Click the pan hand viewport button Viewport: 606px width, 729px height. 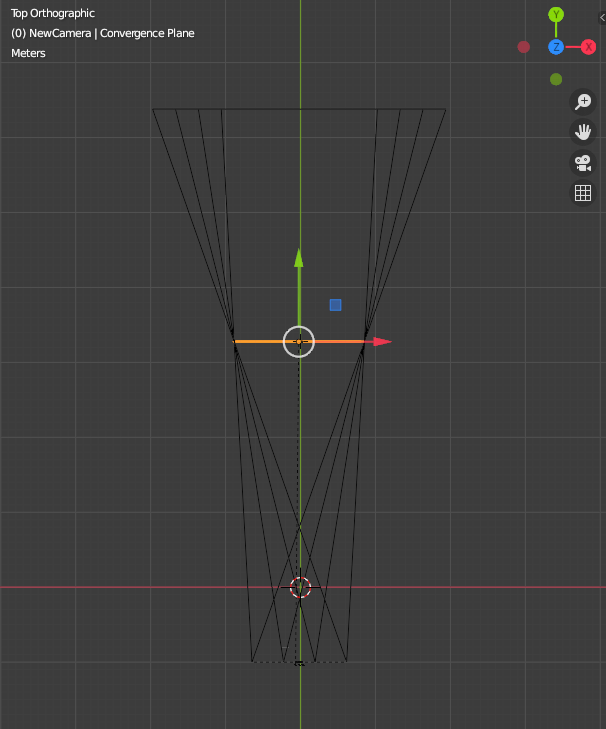pos(583,132)
